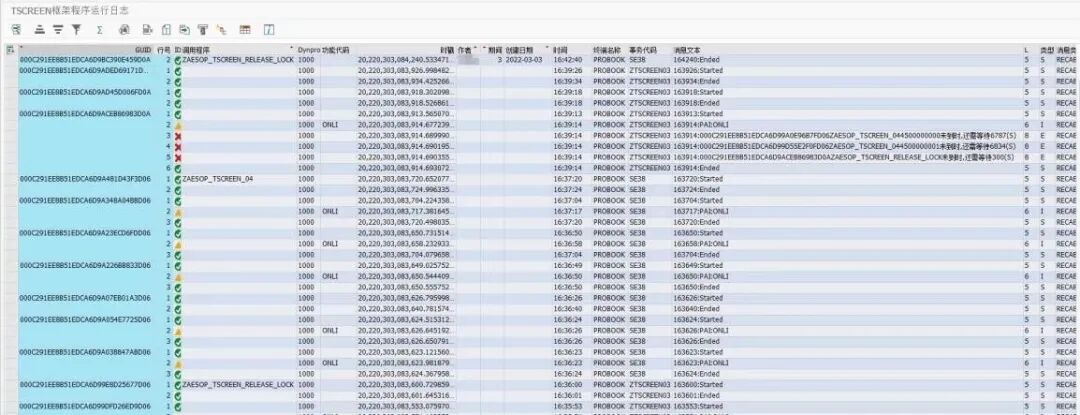
Task: Click the Sort Ascending toolbar icon
Action: [40, 30]
